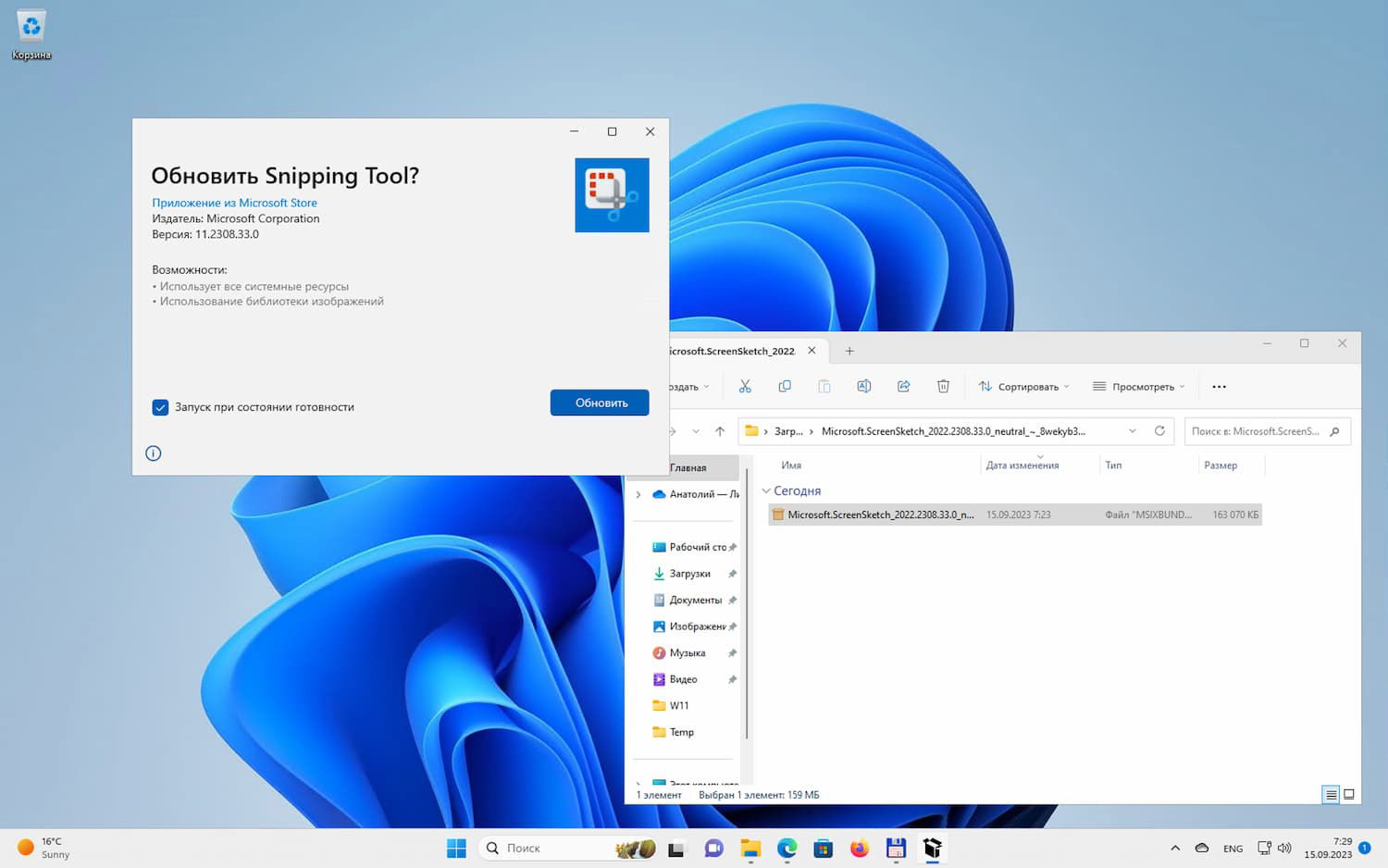1388x868 pixels.
Task: Click the Copy icon in Explorer toolbar
Action: coord(785,387)
